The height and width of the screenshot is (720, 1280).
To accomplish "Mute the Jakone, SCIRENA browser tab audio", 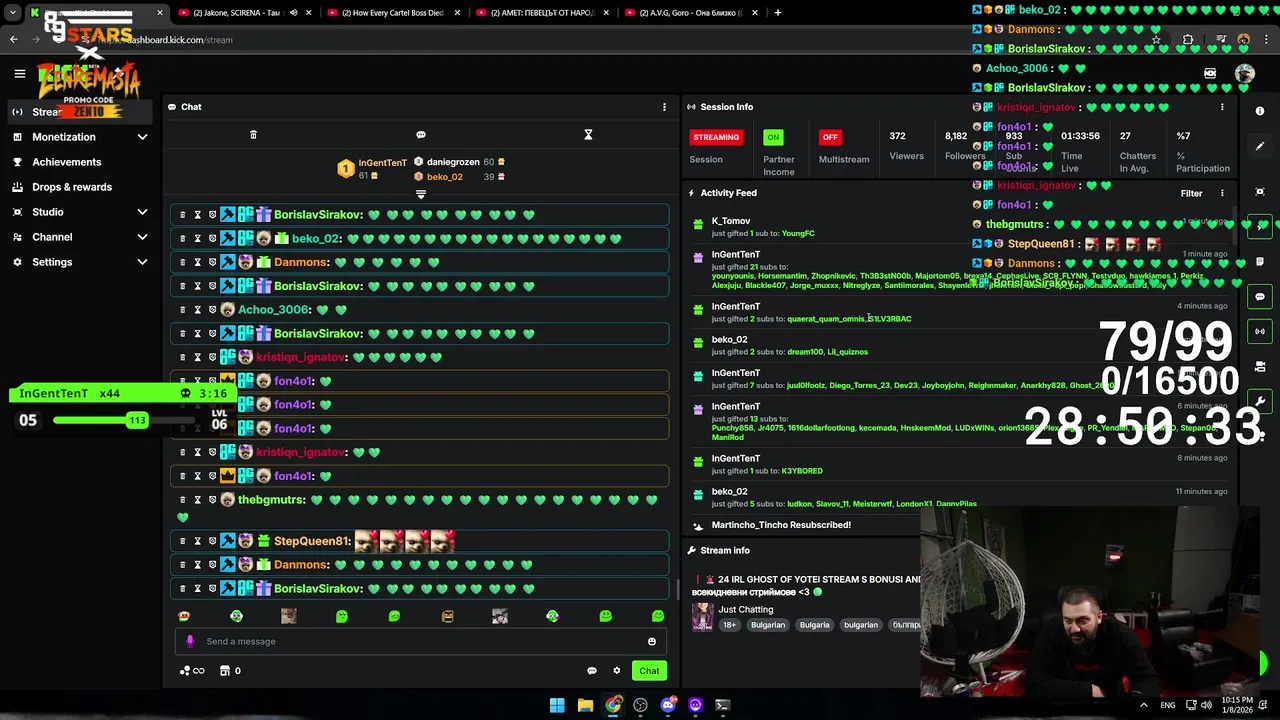I will coord(293,13).
